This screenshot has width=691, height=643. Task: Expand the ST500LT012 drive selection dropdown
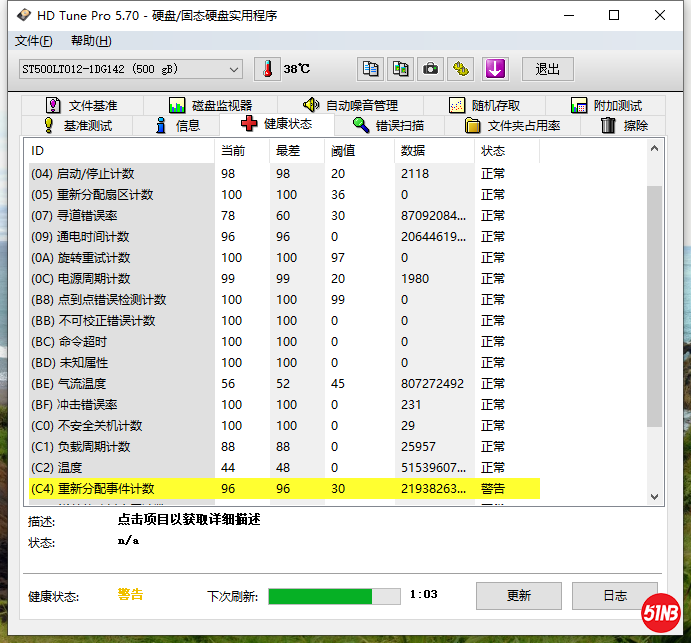point(234,69)
